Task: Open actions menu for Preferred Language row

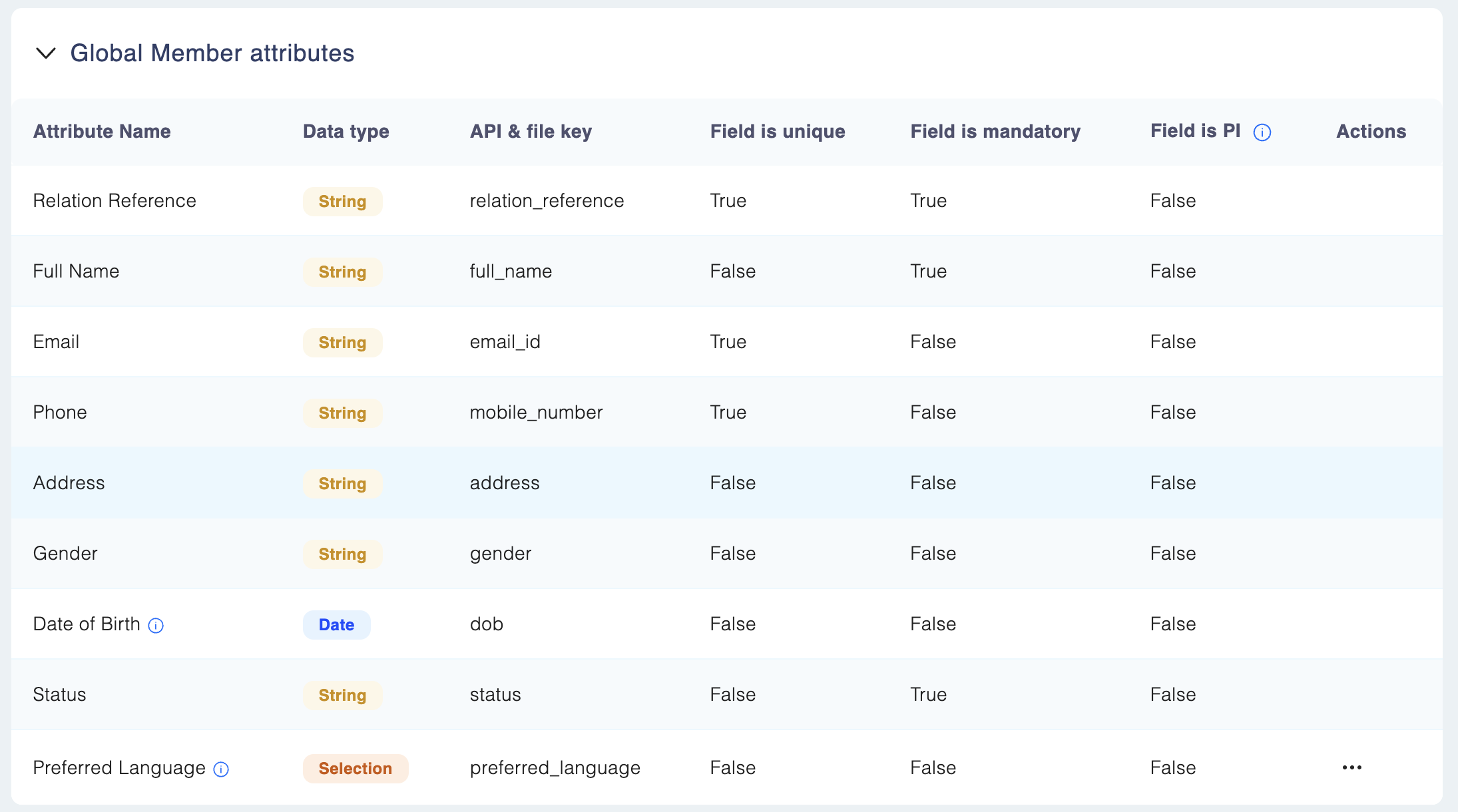Action: pos(1351,768)
